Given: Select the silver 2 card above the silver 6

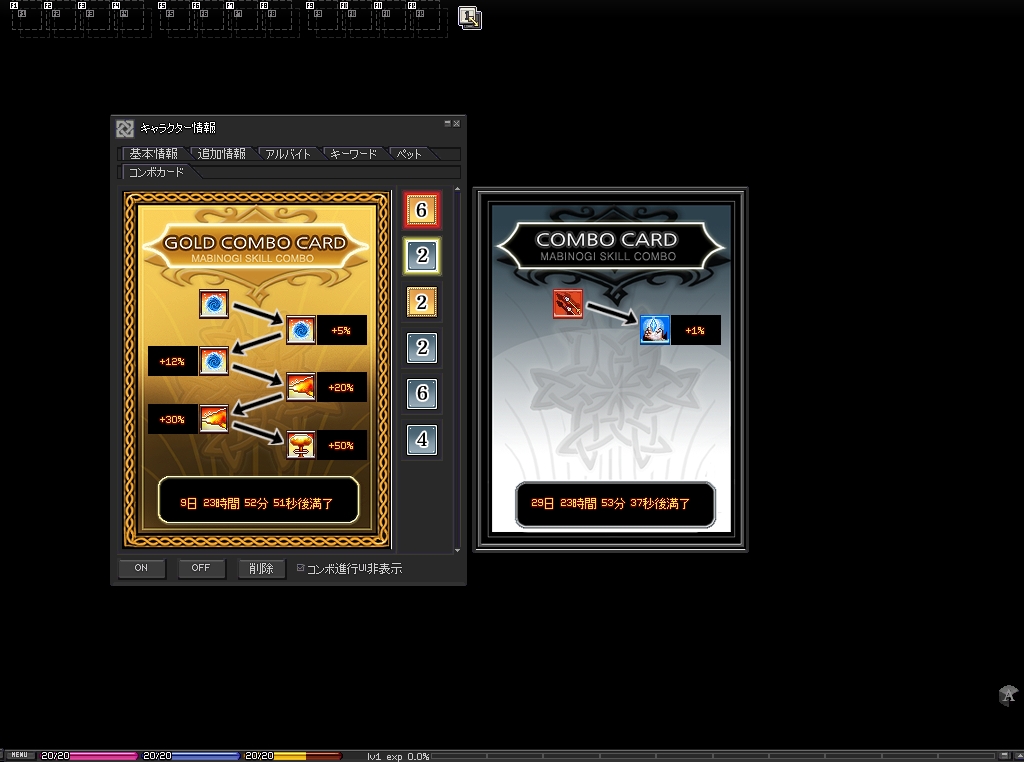Looking at the screenshot, I should (422, 347).
